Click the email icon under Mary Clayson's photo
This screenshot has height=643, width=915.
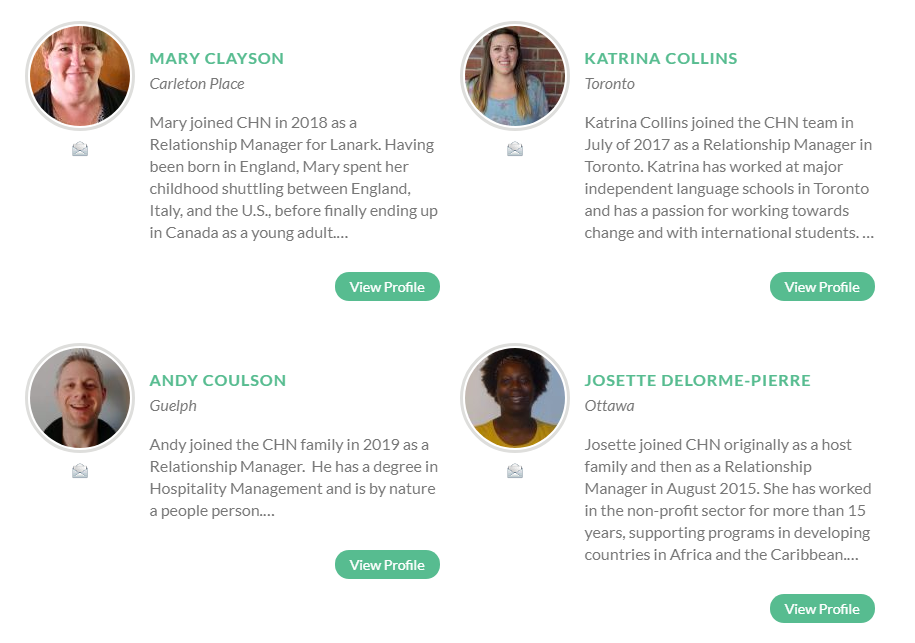80,149
